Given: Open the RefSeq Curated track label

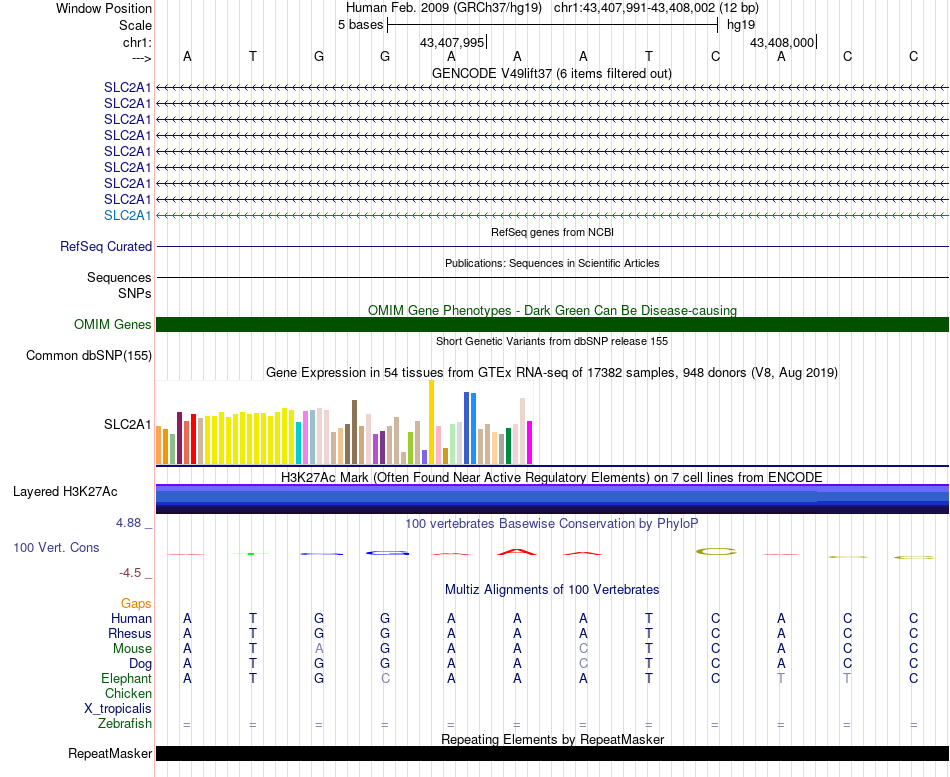Looking at the screenshot, I should pos(106,247).
